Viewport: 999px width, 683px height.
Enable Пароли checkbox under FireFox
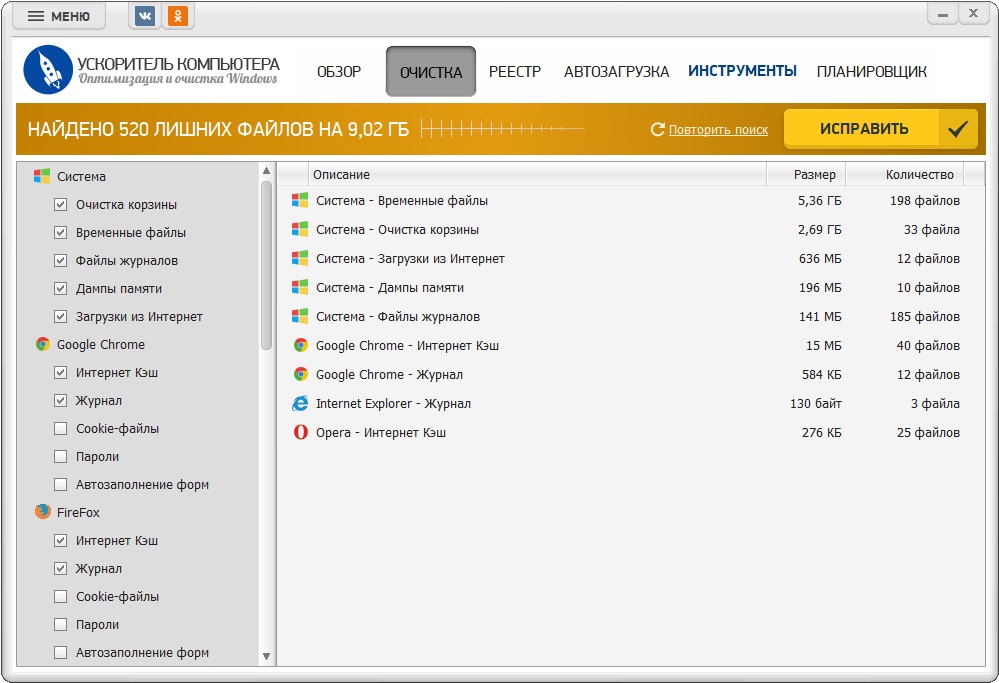pyautogui.click(x=60, y=624)
